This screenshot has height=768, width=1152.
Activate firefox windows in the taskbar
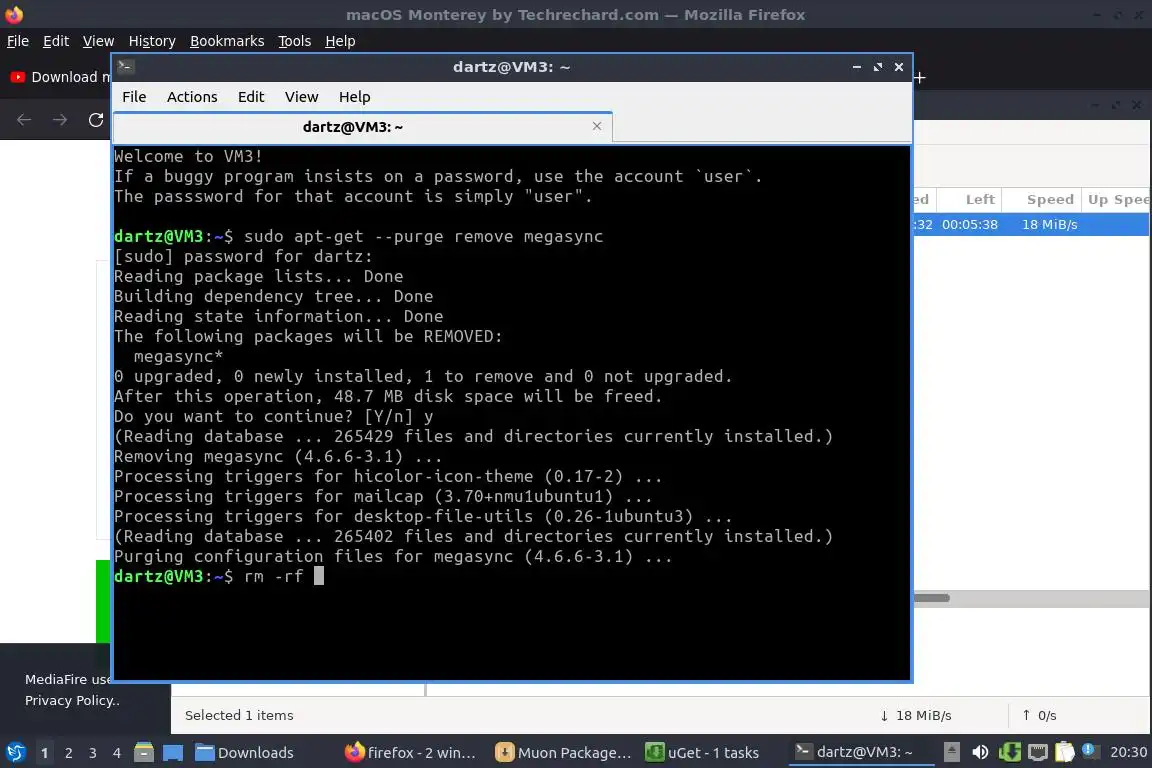click(410, 753)
